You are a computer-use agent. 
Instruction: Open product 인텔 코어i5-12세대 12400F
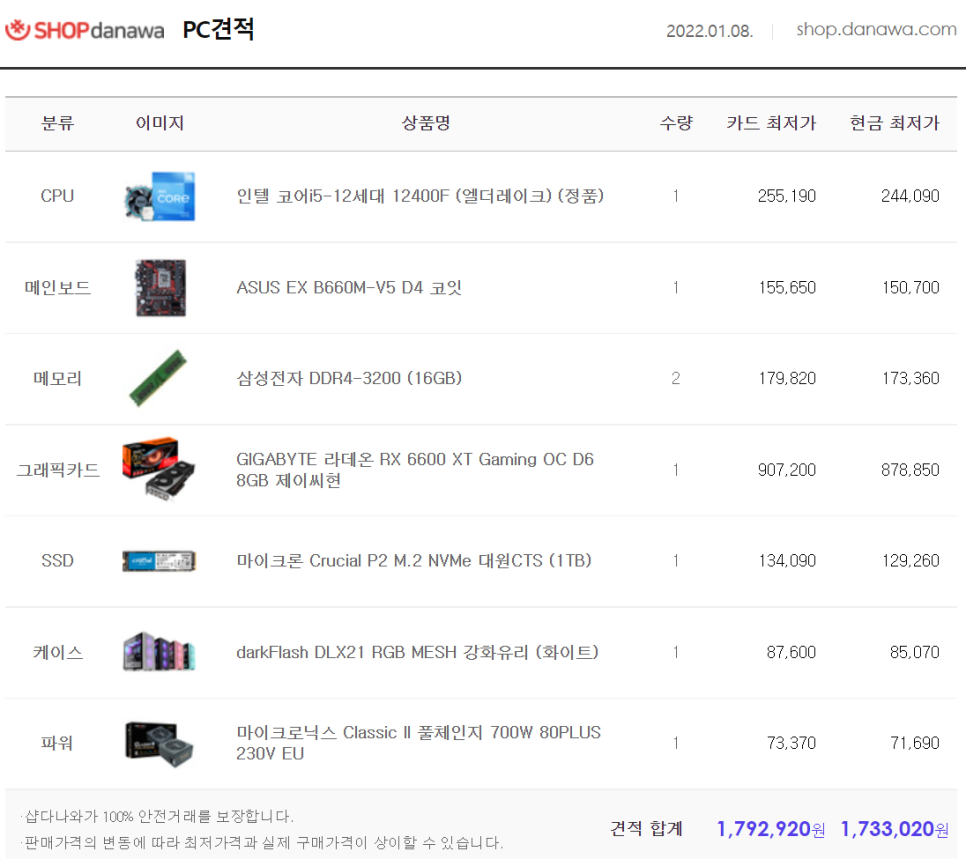[420, 196]
